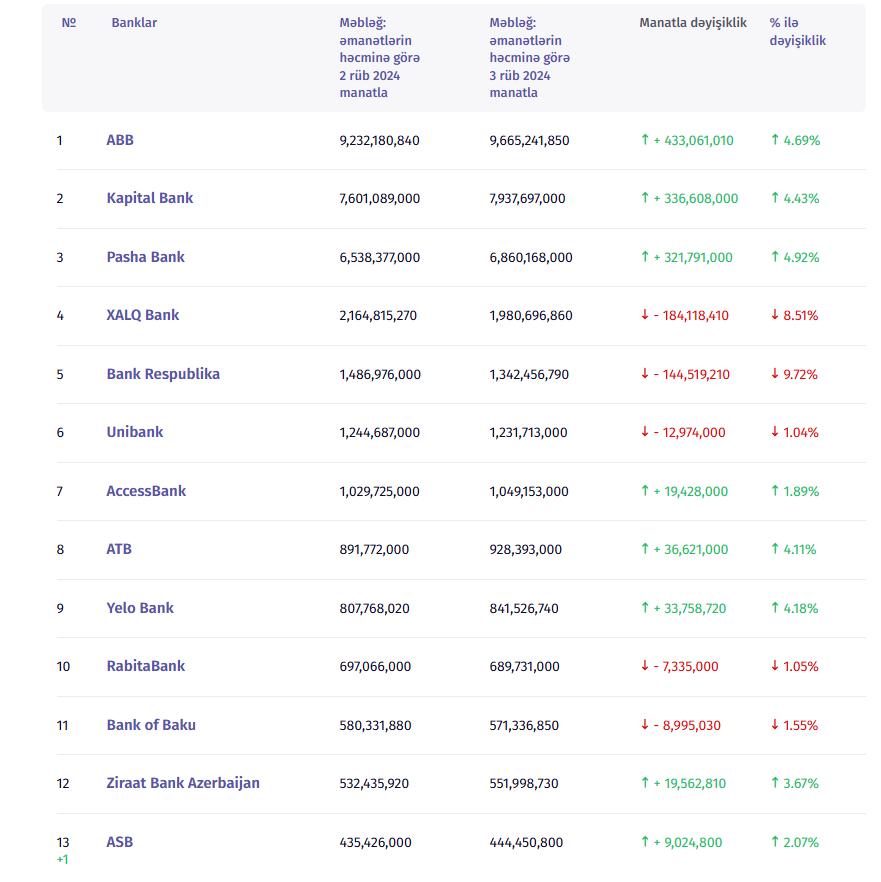
Task: Select Unibank's value 1,244,687,000
Action: coord(380,433)
